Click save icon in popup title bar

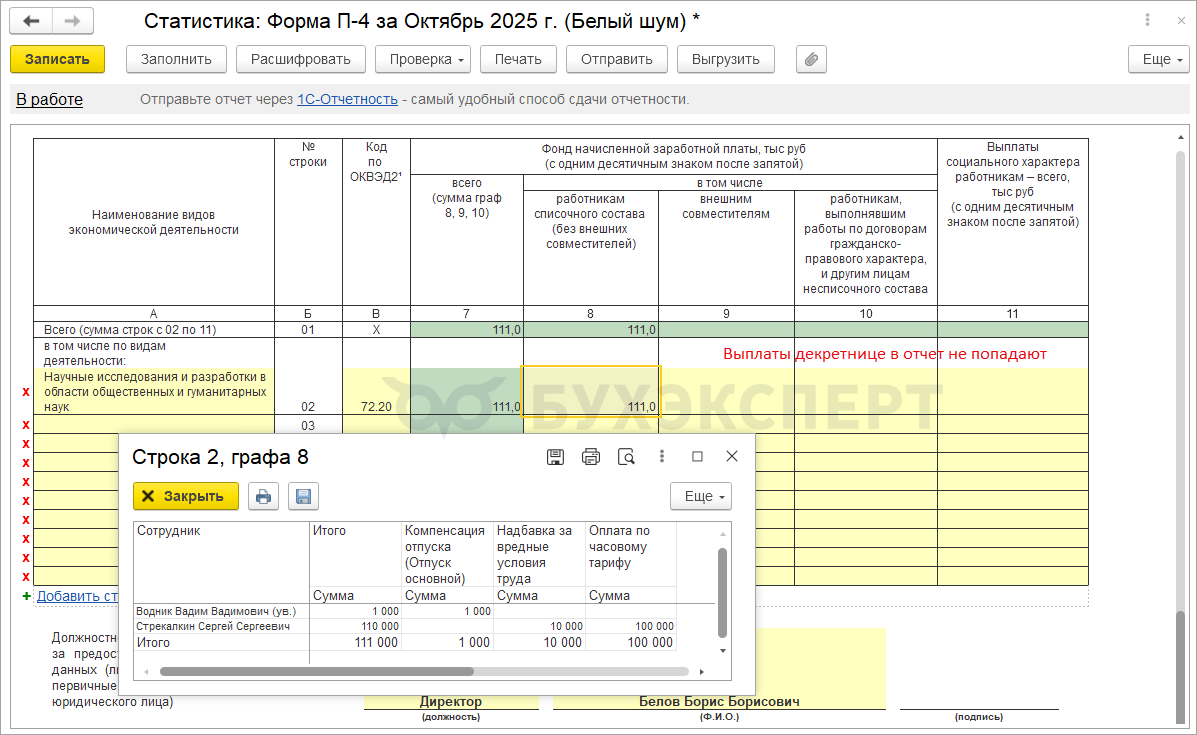click(555, 457)
